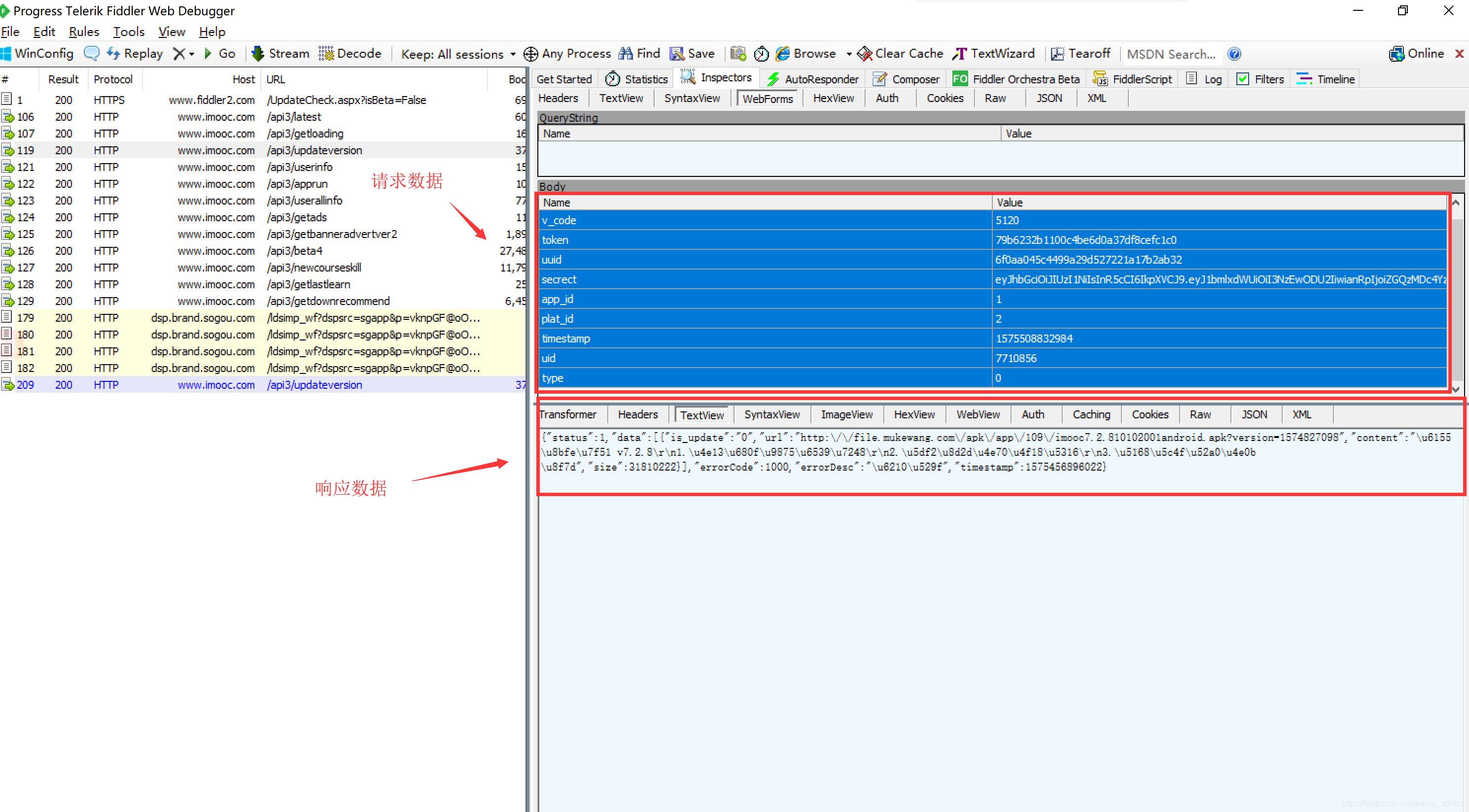Click the Replay sessions icon
Image resolution: width=1469 pixels, height=812 pixels.
pyautogui.click(x=113, y=54)
